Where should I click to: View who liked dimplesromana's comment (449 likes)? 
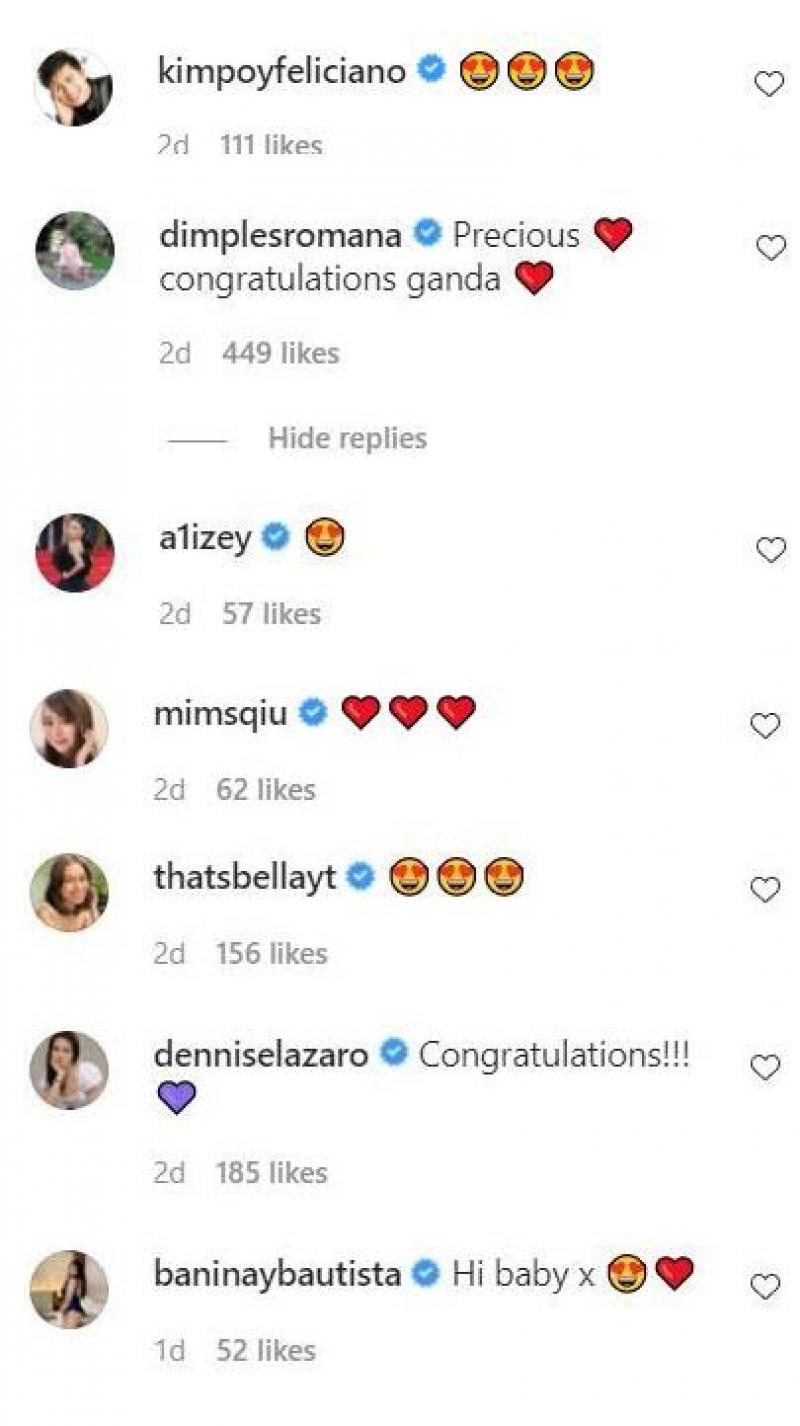(x=281, y=353)
